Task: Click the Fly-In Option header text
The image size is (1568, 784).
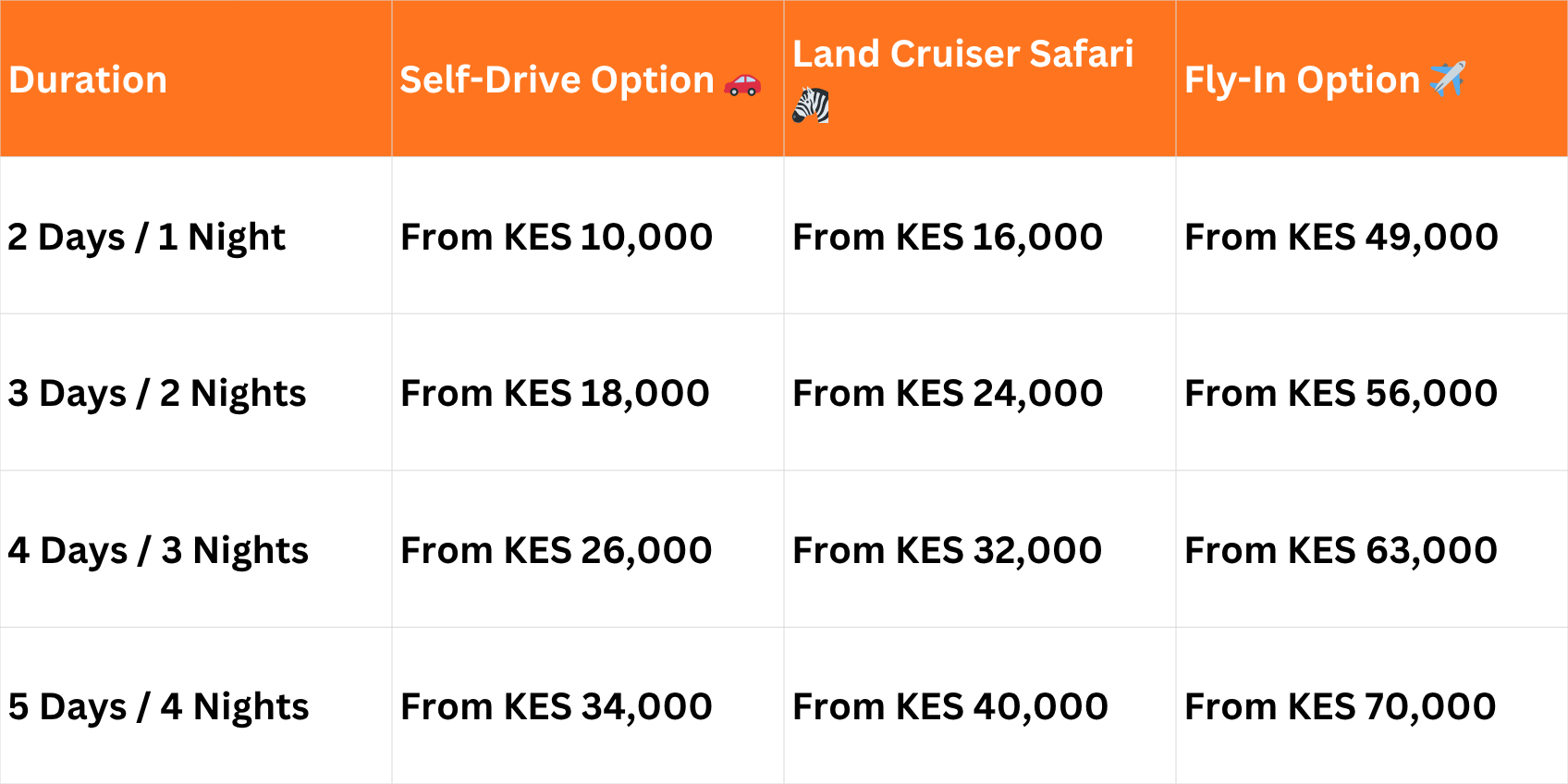Action: [1302, 80]
